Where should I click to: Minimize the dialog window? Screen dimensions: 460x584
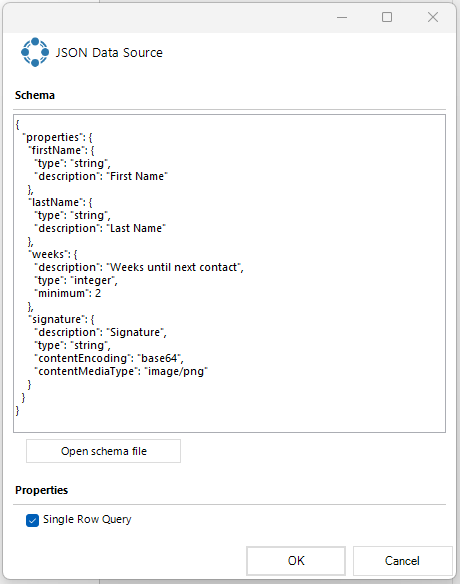[x=342, y=17]
